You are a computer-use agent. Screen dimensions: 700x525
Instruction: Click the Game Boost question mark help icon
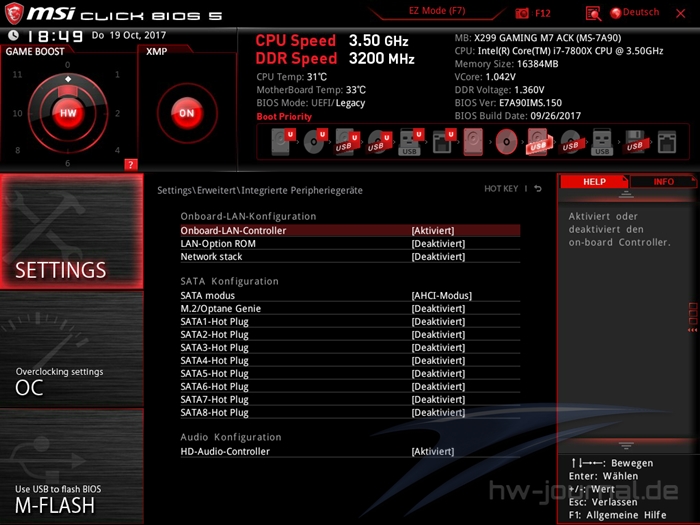[x=130, y=165]
